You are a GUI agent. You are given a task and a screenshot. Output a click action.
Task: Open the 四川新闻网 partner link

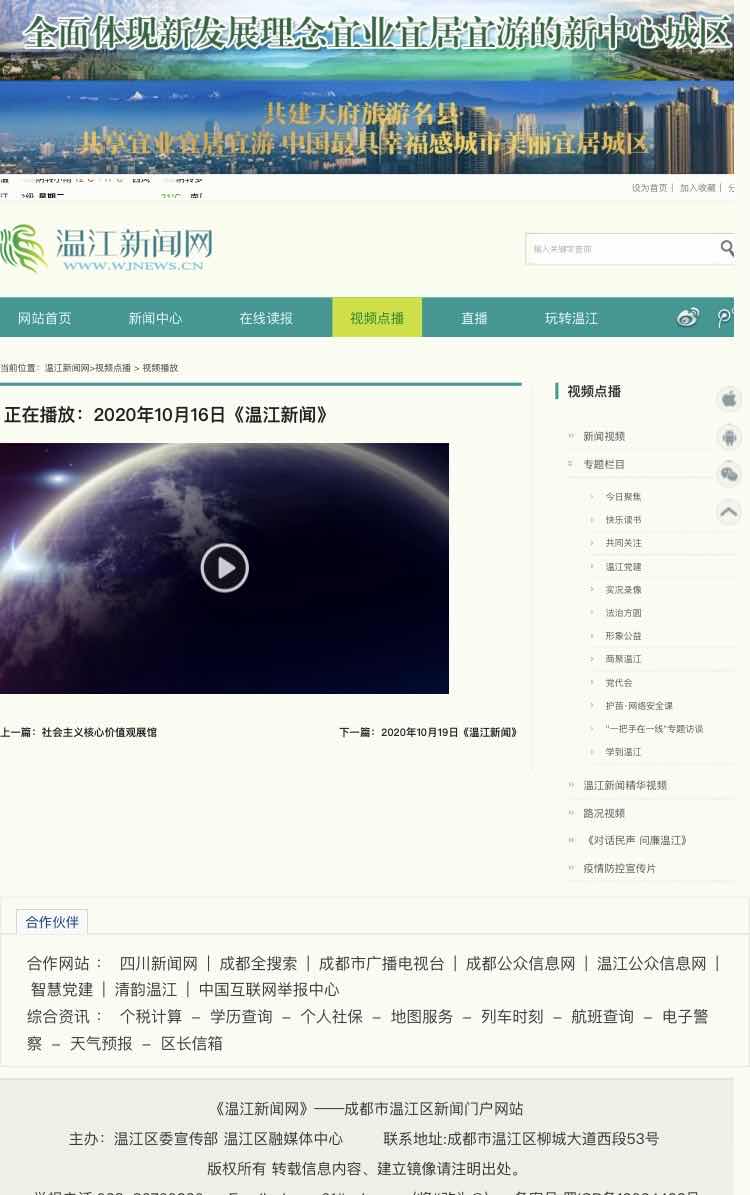coord(158,963)
